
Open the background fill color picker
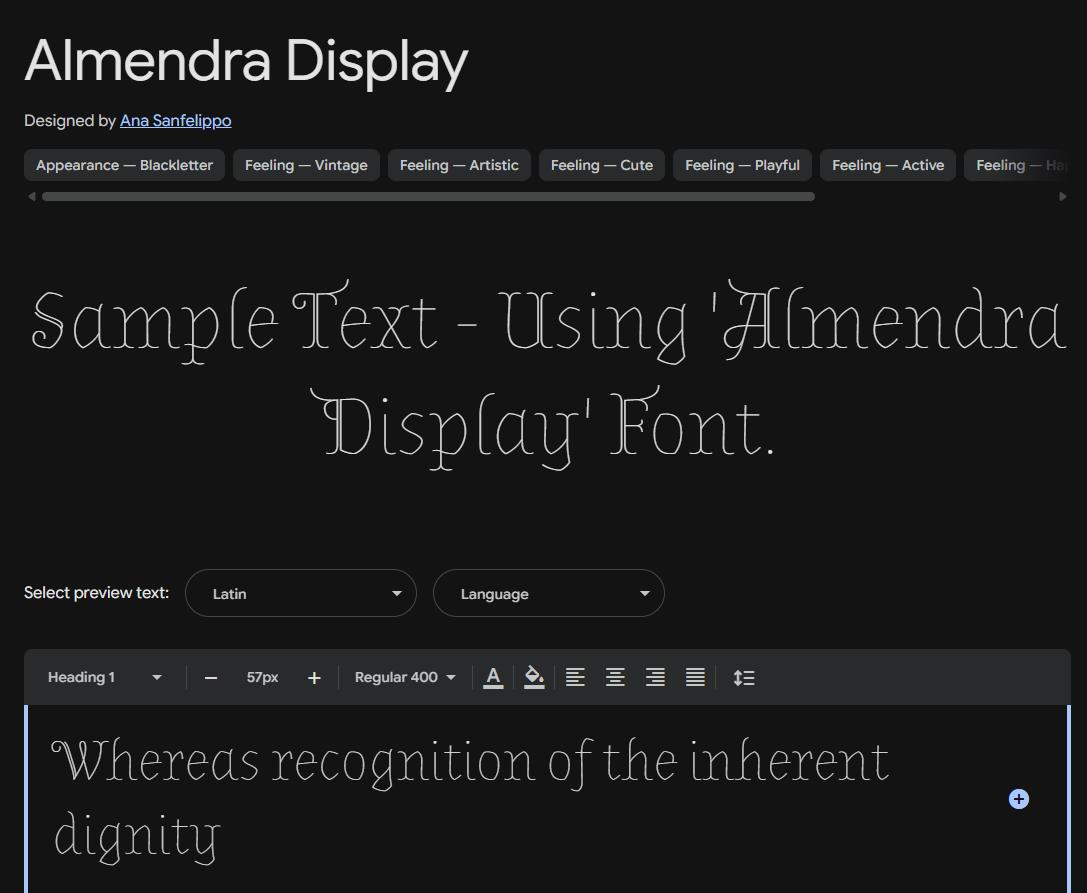coord(534,677)
